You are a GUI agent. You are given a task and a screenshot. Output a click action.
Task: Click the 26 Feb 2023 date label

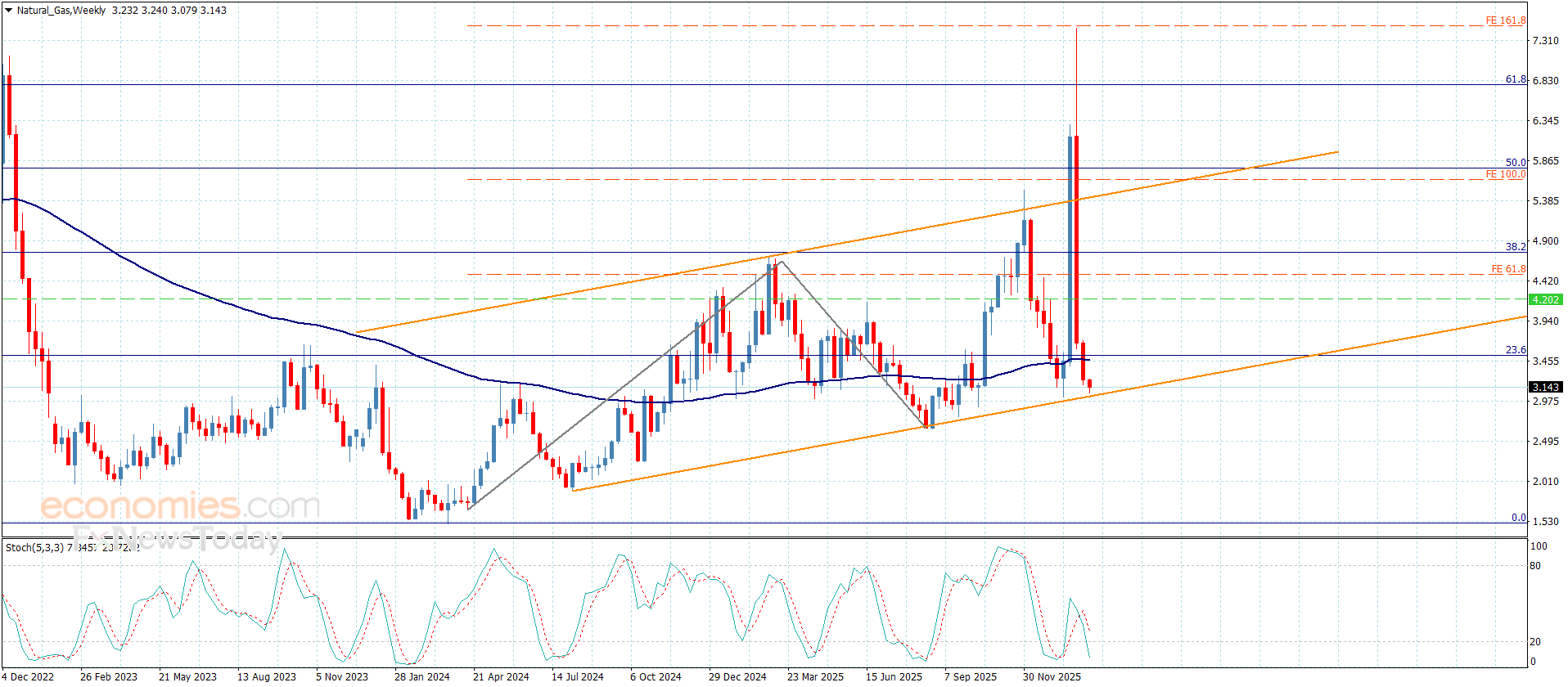click(109, 676)
